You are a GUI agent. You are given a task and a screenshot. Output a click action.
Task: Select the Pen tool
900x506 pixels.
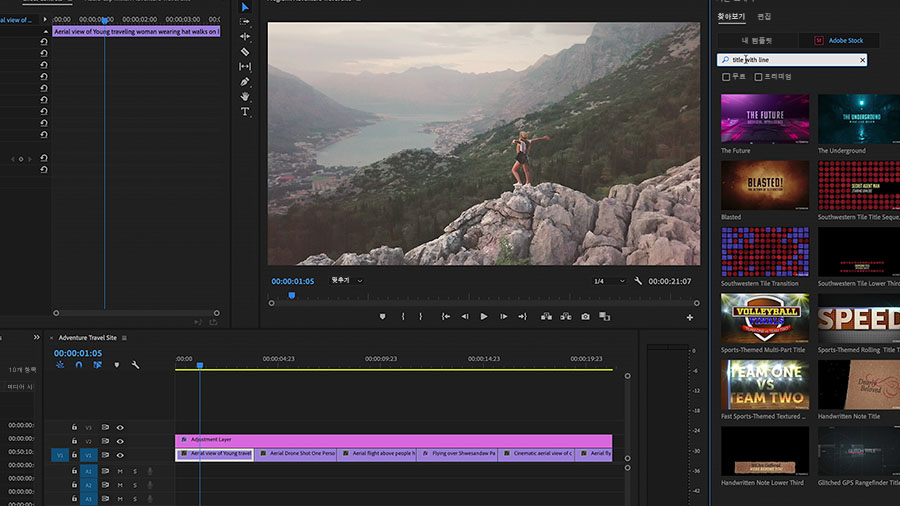tap(245, 81)
